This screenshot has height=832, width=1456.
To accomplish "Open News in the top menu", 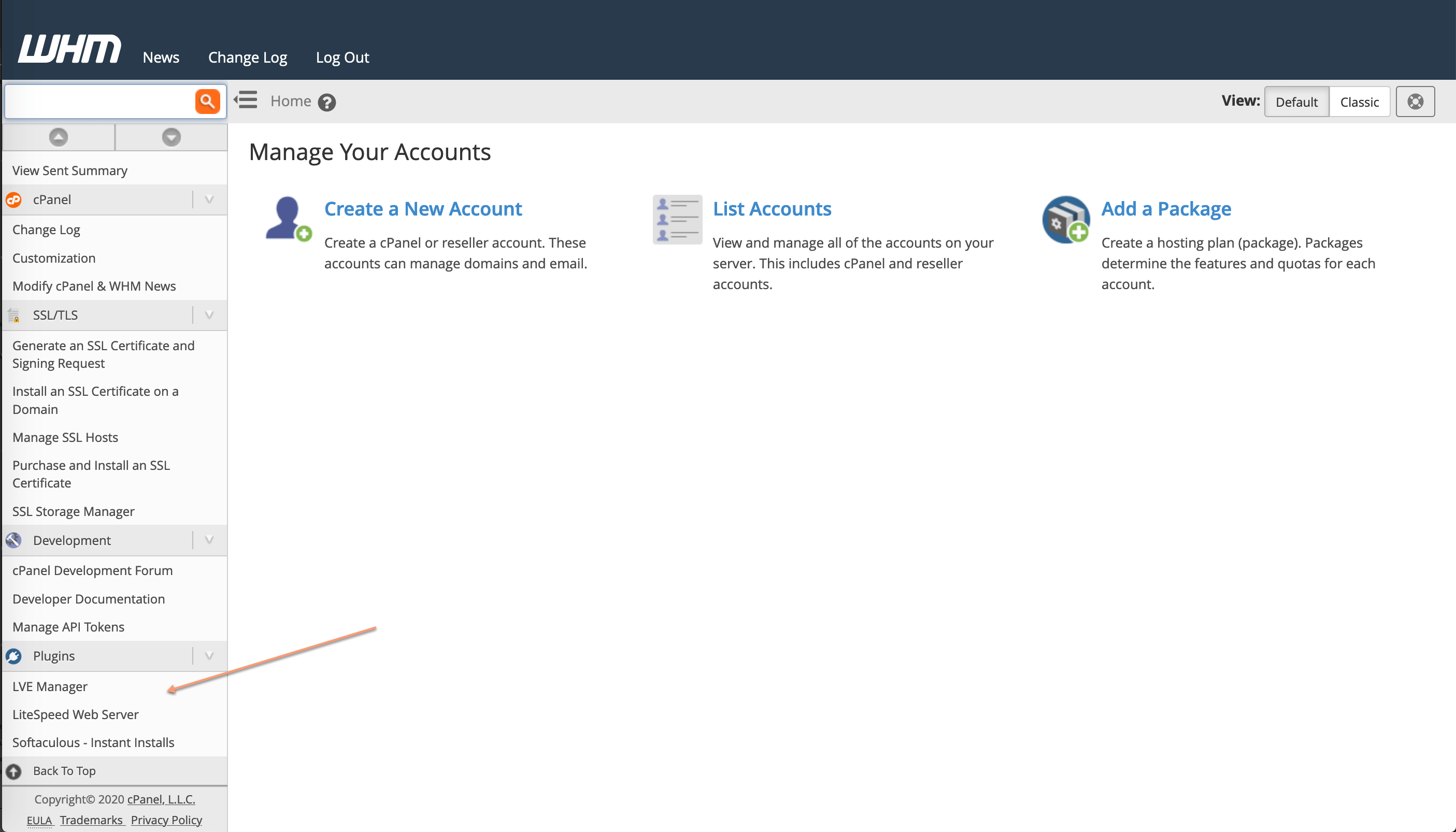I will pos(161,57).
